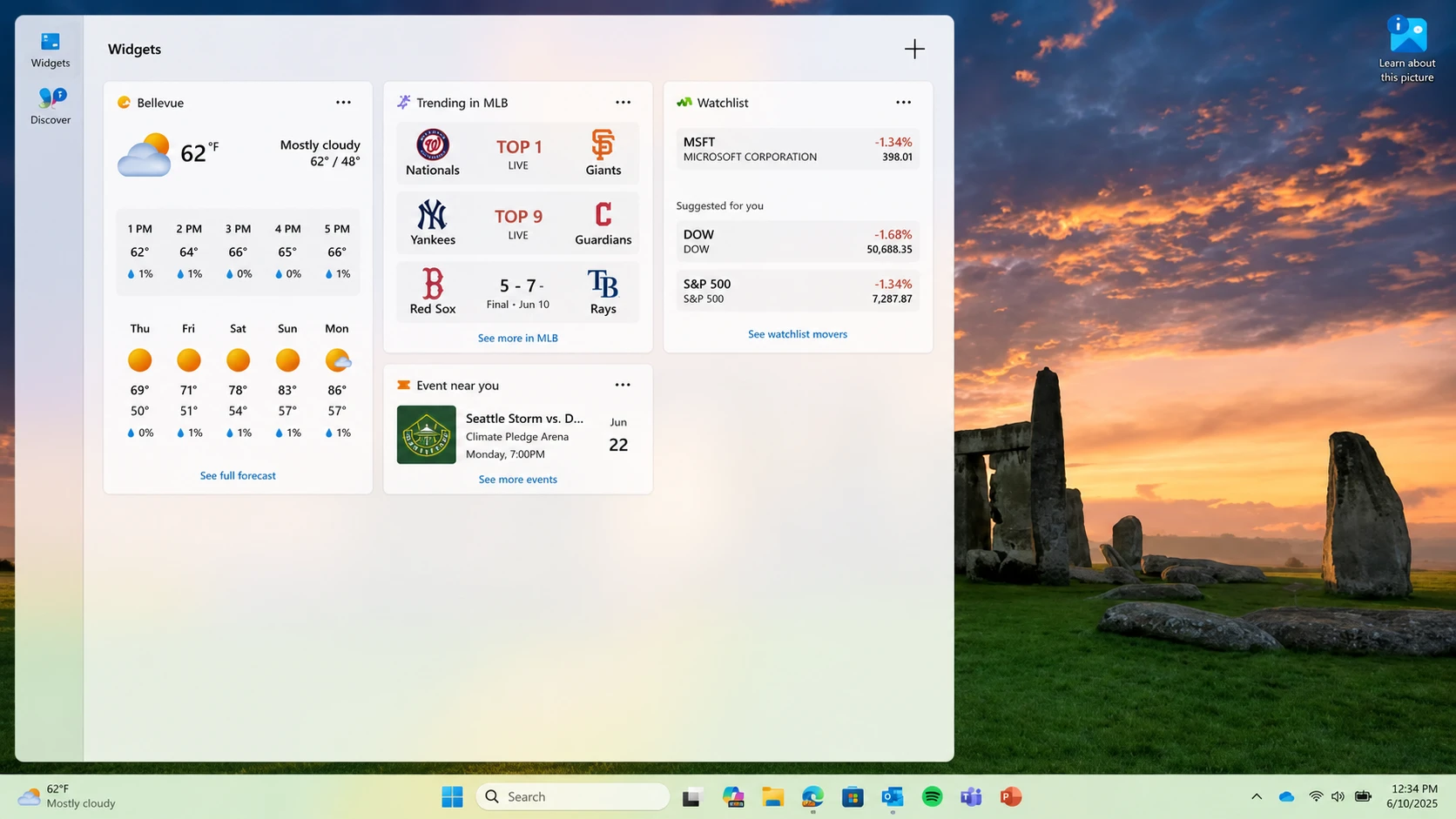Screen dimensions: 1456x819
Task: Open Event near you widget options
Action: pyautogui.click(x=623, y=385)
